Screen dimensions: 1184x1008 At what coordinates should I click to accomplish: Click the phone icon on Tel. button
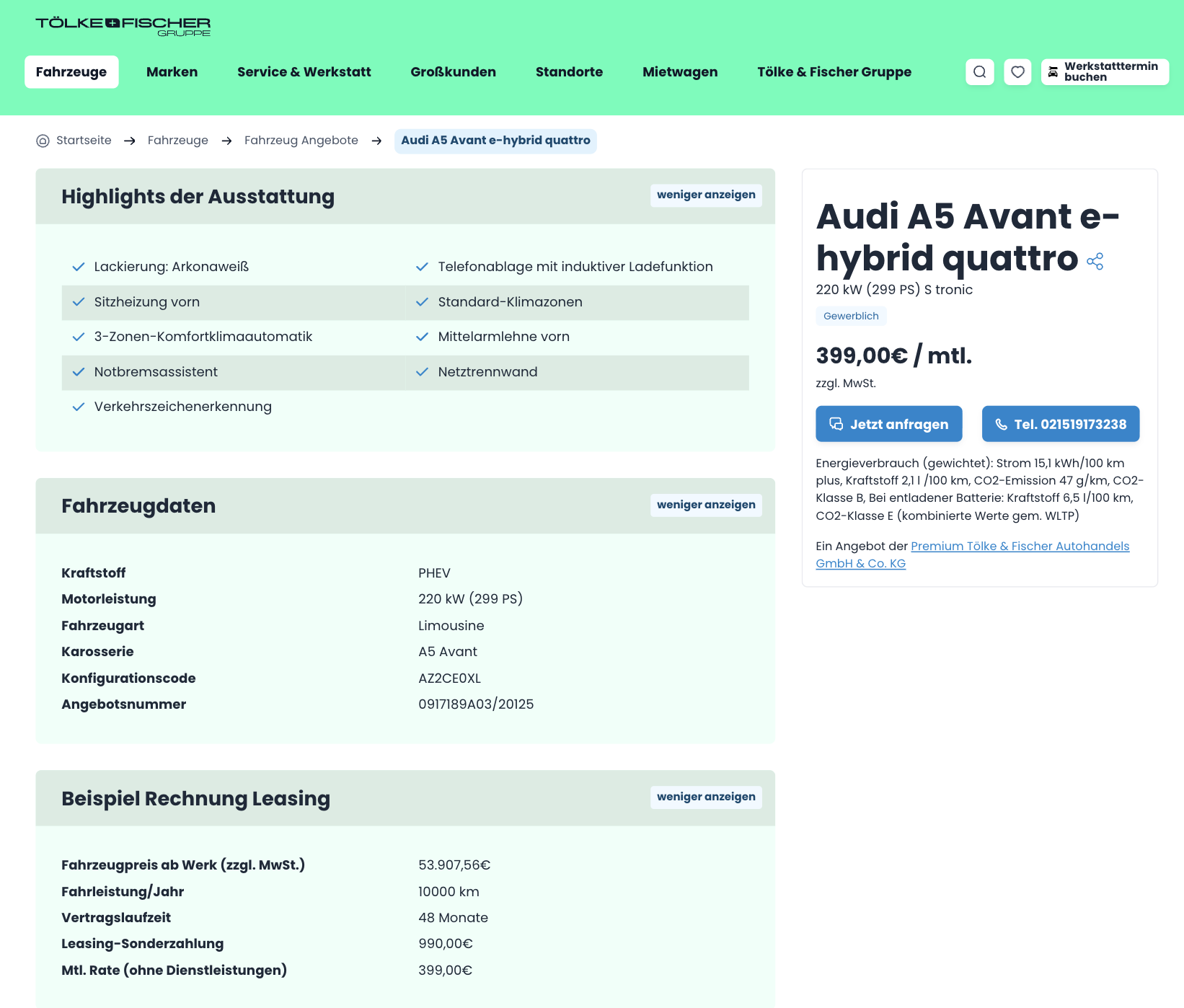click(1001, 425)
